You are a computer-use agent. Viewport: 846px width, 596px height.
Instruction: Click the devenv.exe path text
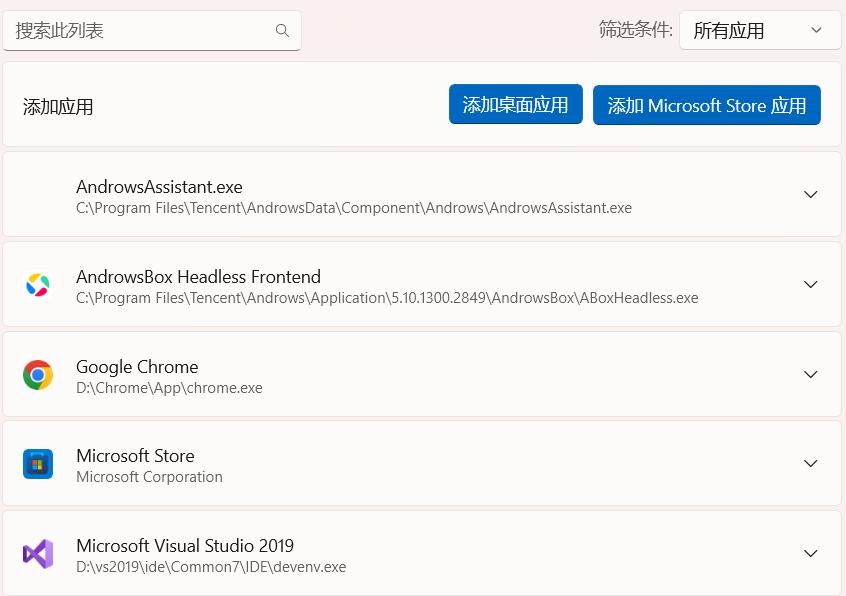[x=211, y=567]
